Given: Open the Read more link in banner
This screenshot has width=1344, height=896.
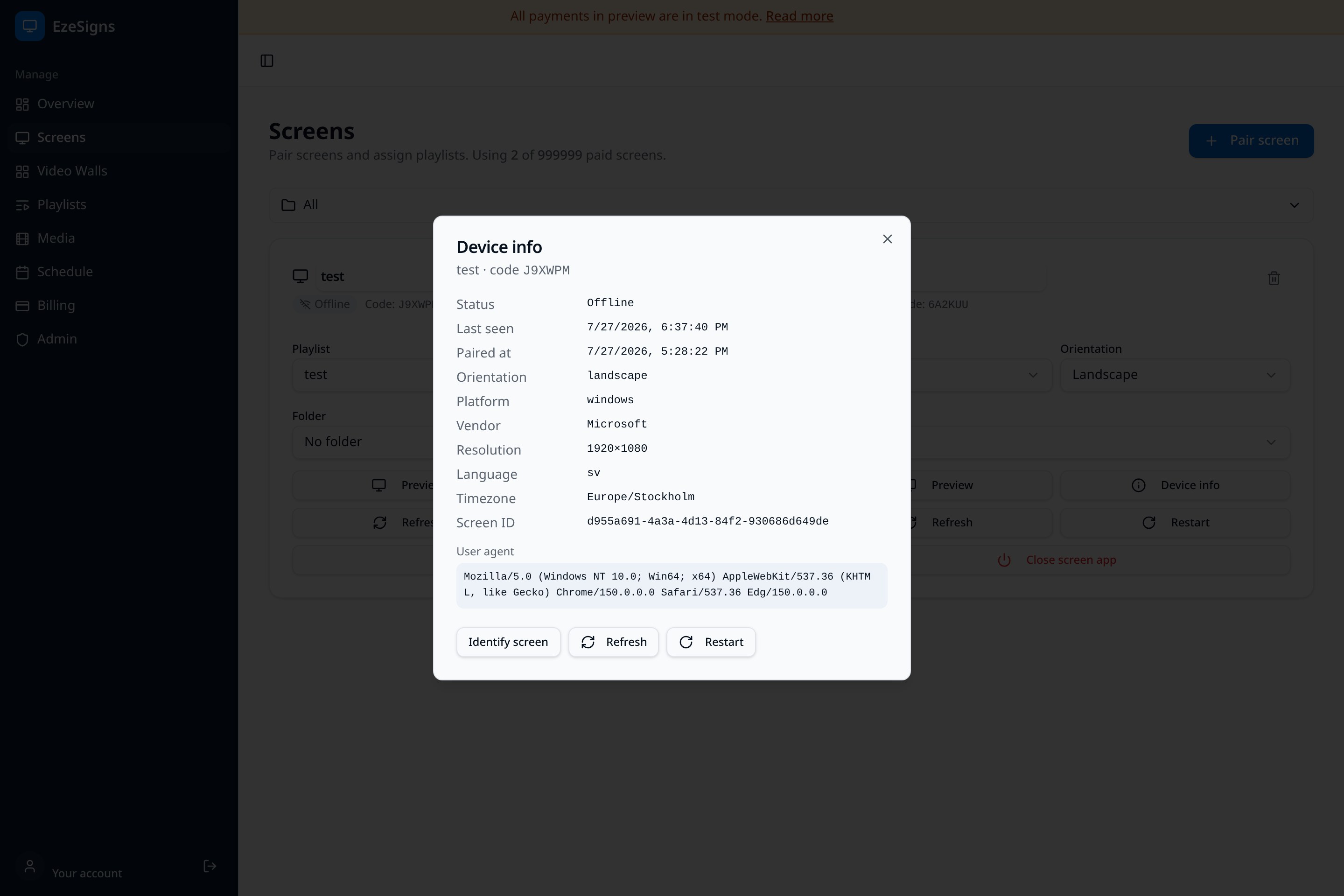Looking at the screenshot, I should pos(799,16).
